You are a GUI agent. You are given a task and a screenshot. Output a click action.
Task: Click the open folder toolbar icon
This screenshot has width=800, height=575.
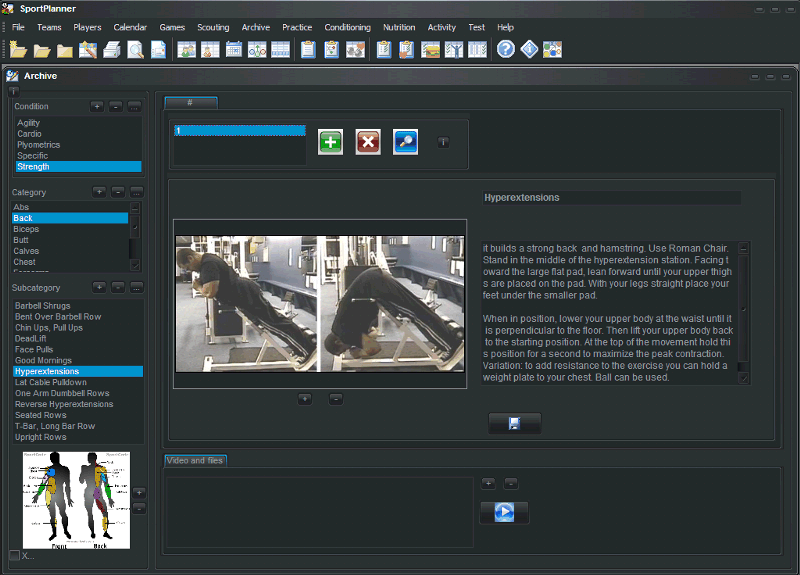(42, 50)
